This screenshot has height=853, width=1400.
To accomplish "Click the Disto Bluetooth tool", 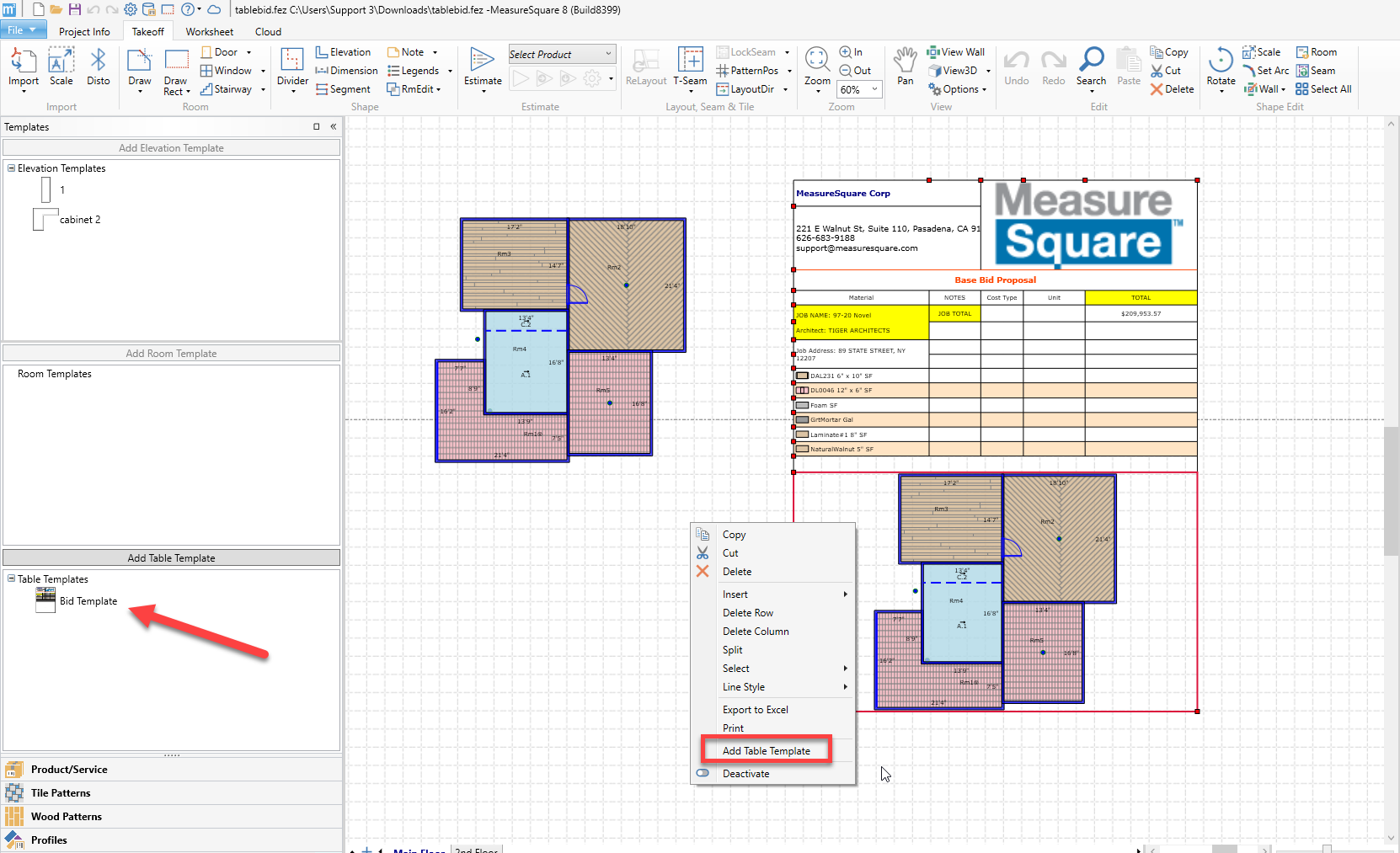I will 99,67.
